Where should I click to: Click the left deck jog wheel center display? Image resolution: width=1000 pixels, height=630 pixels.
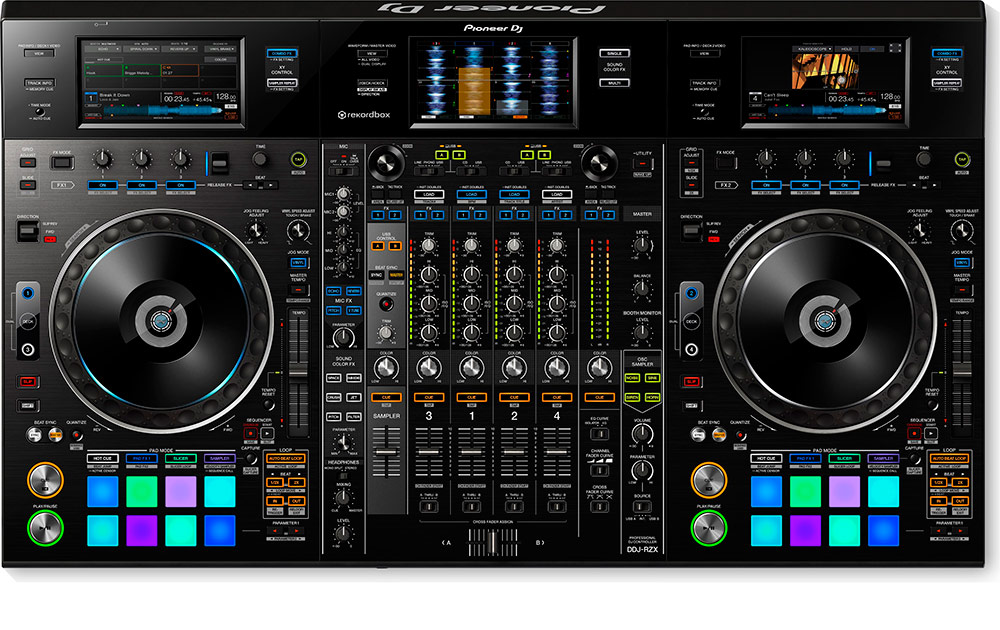click(x=158, y=318)
